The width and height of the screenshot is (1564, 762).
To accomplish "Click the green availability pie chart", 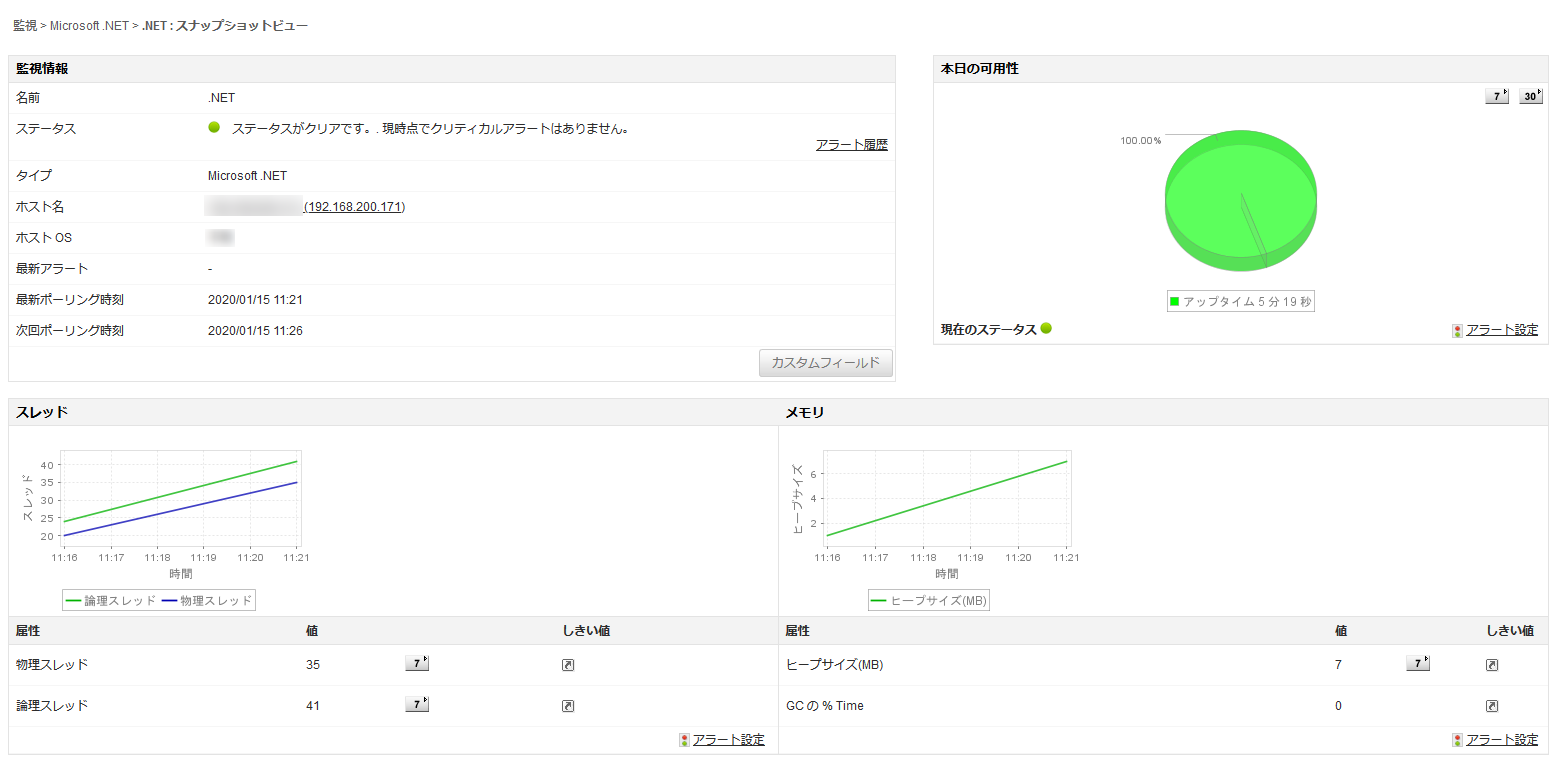I will click(1240, 200).
